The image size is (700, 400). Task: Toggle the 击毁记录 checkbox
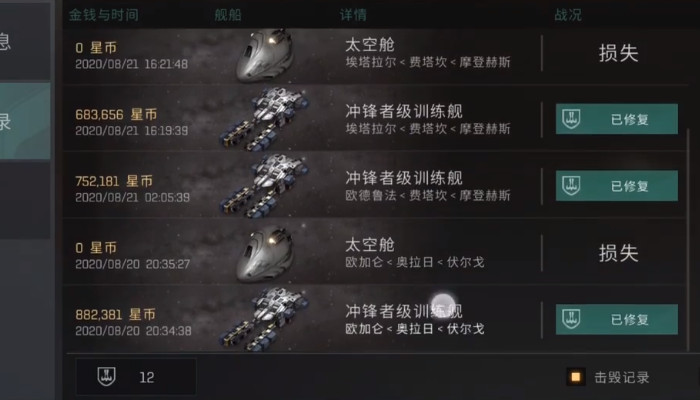575,377
